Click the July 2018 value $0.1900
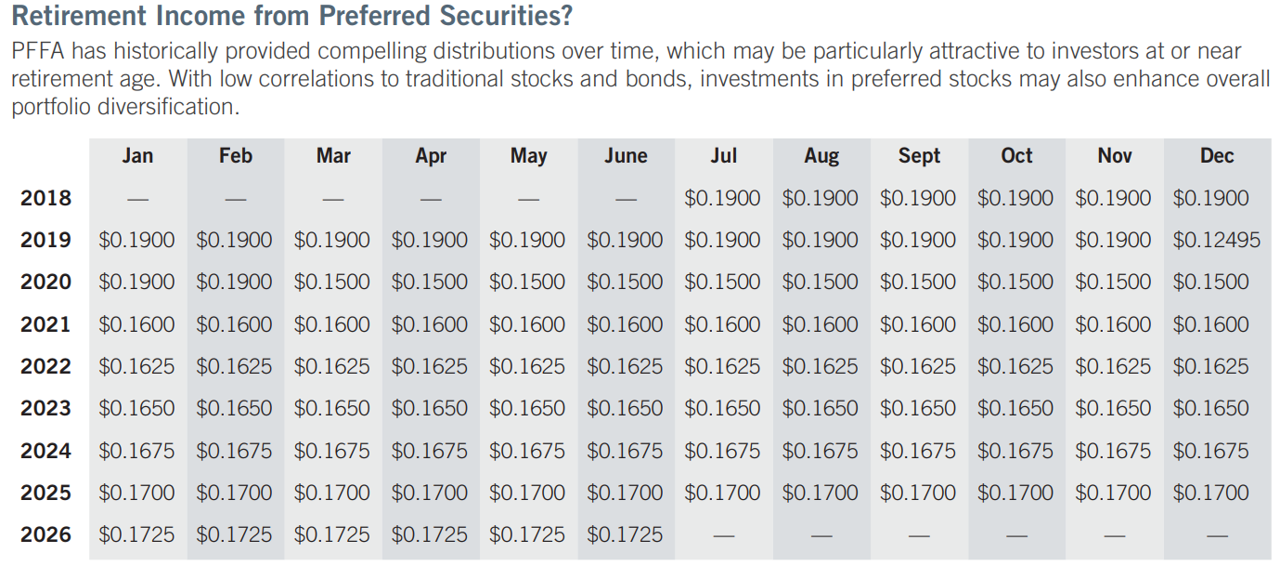Image resolution: width=1280 pixels, height=566 pixels. click(x=722, y=198)
